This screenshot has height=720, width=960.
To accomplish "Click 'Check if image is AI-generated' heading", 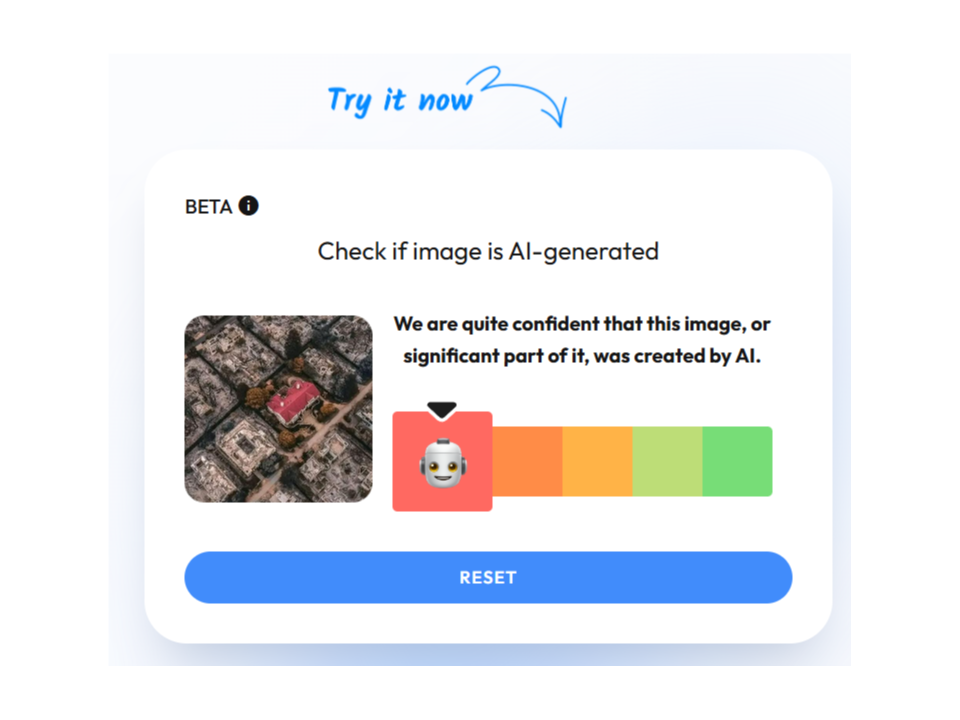I will 488,252.
